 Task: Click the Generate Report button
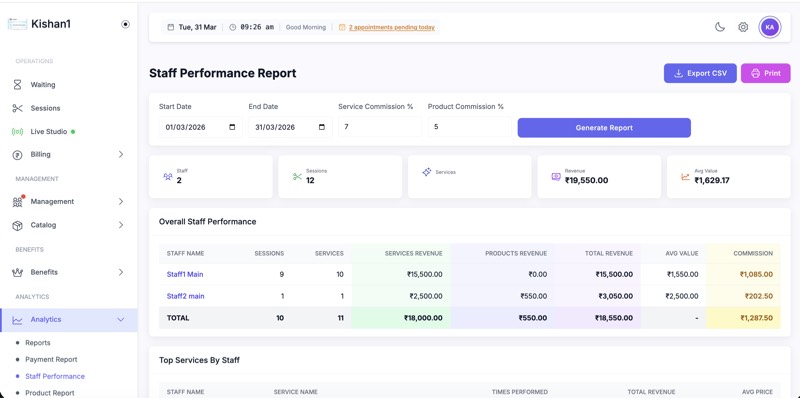tap(604, 128)
